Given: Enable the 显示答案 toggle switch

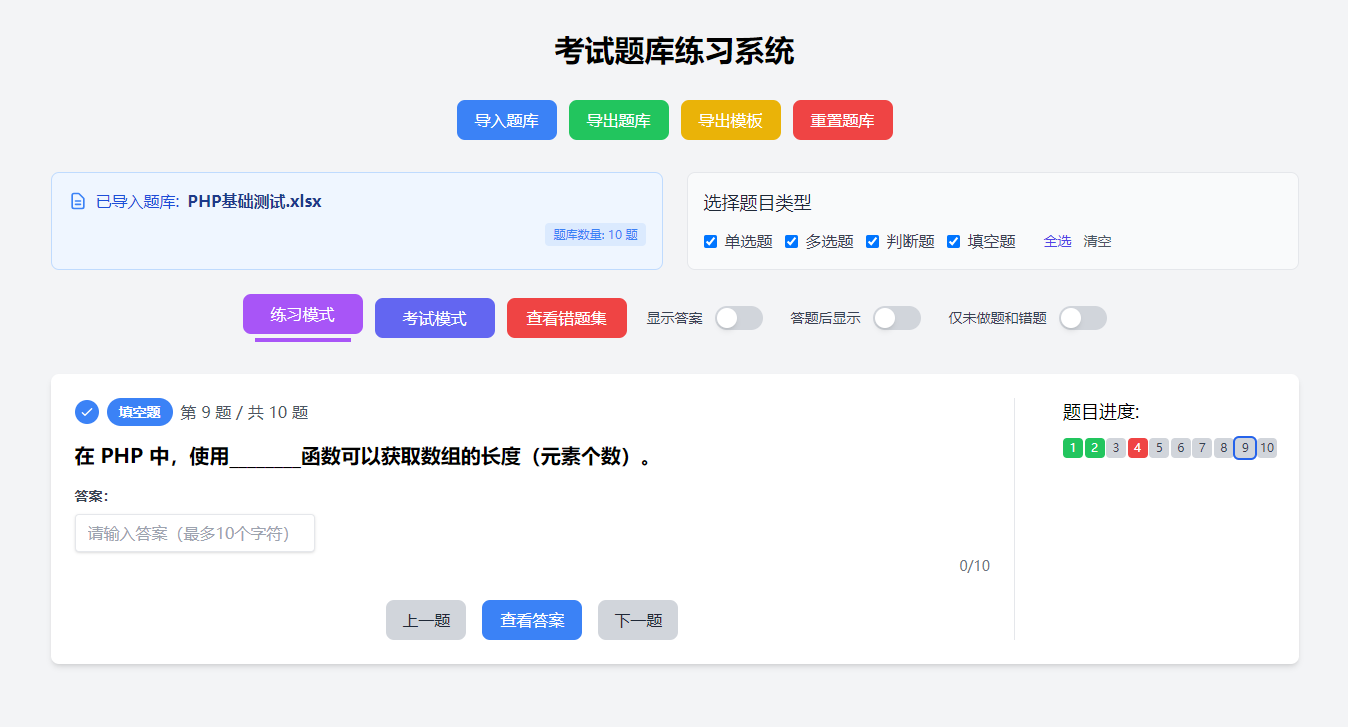Looking at the screenshot, I should click(739, 318).
